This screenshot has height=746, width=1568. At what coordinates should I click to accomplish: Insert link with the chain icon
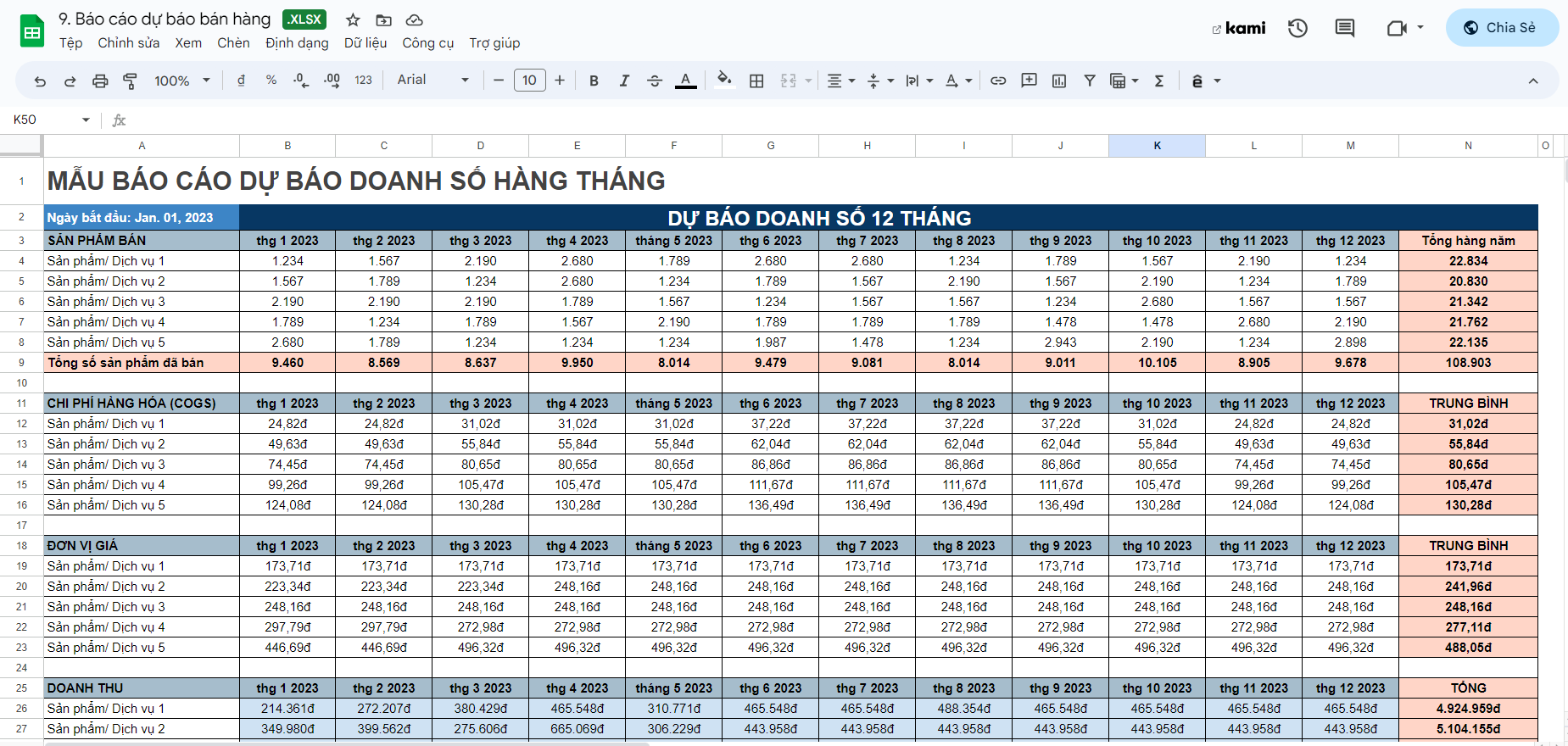pos(998,81)
